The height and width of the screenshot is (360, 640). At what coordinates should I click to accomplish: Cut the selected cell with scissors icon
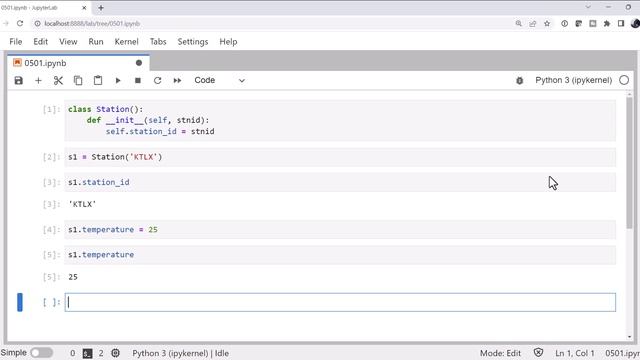58,80
